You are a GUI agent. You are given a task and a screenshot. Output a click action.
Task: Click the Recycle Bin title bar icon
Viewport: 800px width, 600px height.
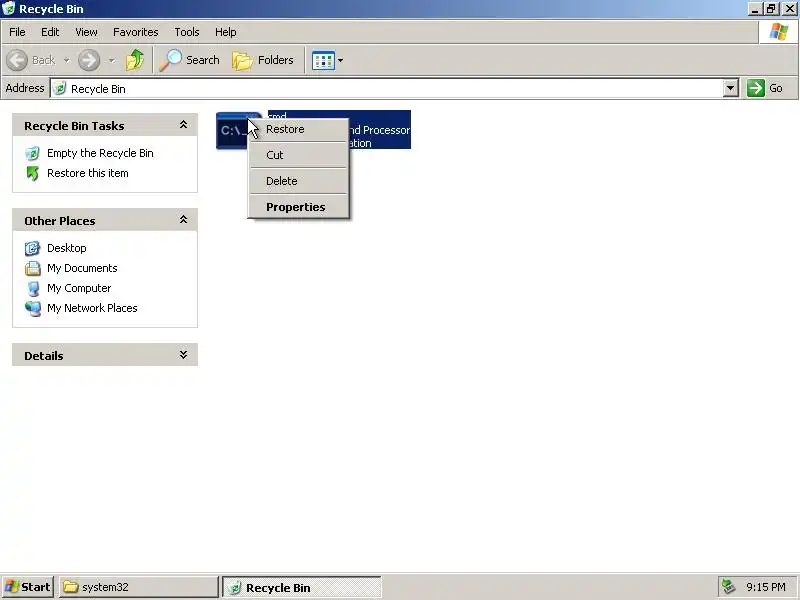click(9, 9)
